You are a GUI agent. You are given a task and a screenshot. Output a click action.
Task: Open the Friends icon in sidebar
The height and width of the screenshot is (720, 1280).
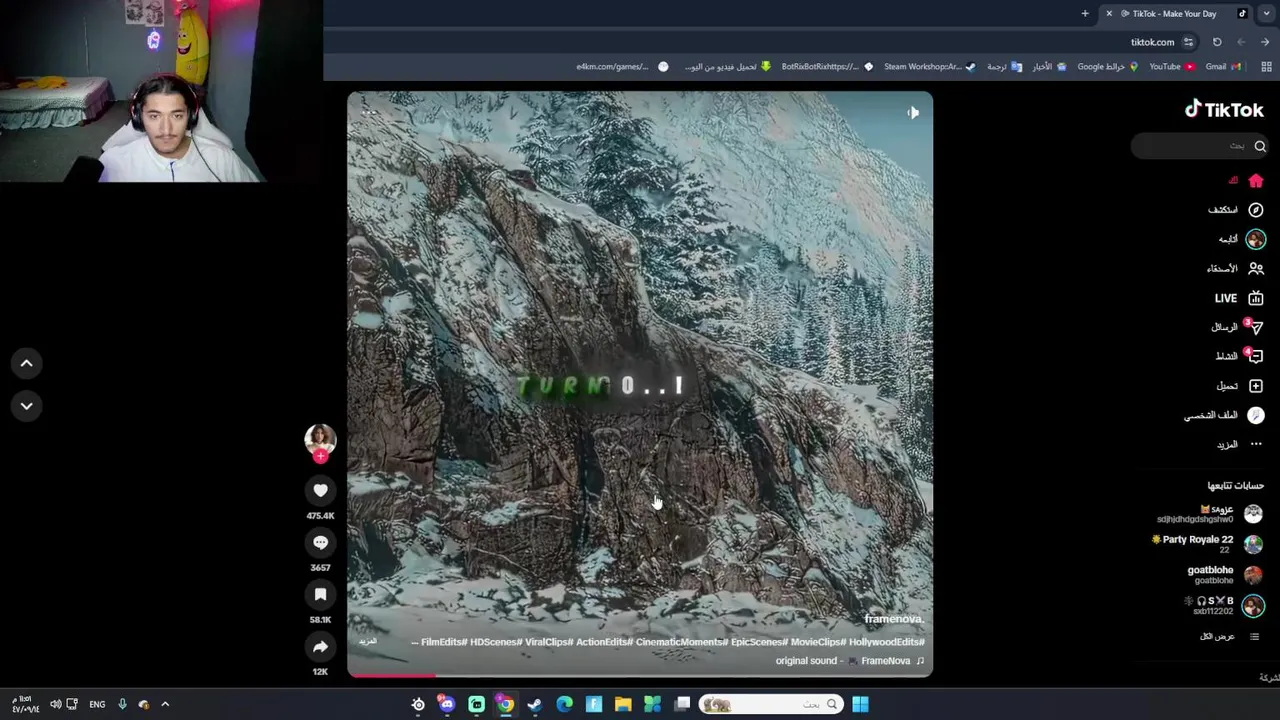1256,268
